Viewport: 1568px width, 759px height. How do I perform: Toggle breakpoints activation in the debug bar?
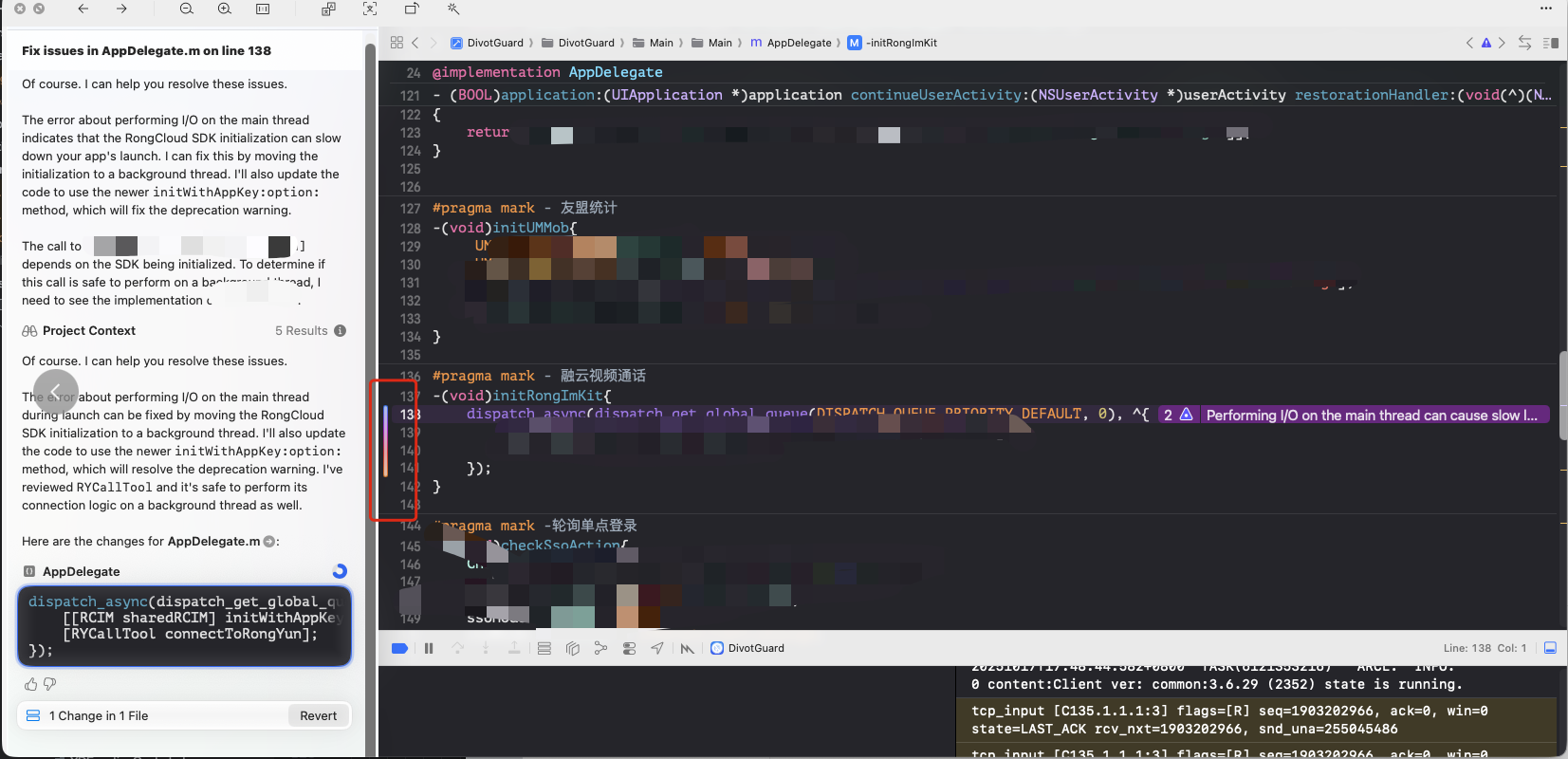[399, 649]
